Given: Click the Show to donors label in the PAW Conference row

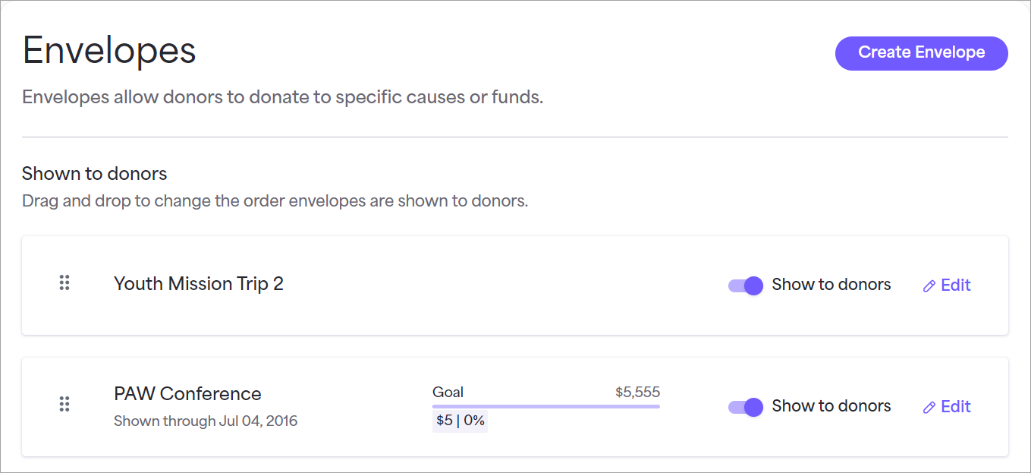Looking at the screenshot, I should [831, 406].
